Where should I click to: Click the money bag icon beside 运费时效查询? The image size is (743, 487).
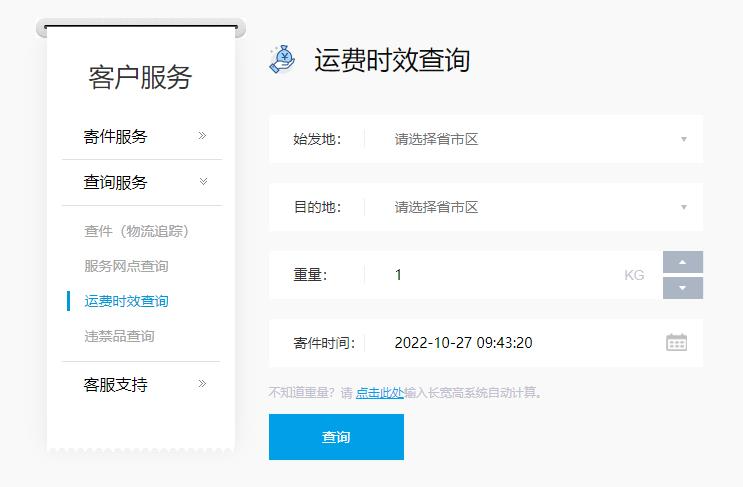click(x=282, y=60)
